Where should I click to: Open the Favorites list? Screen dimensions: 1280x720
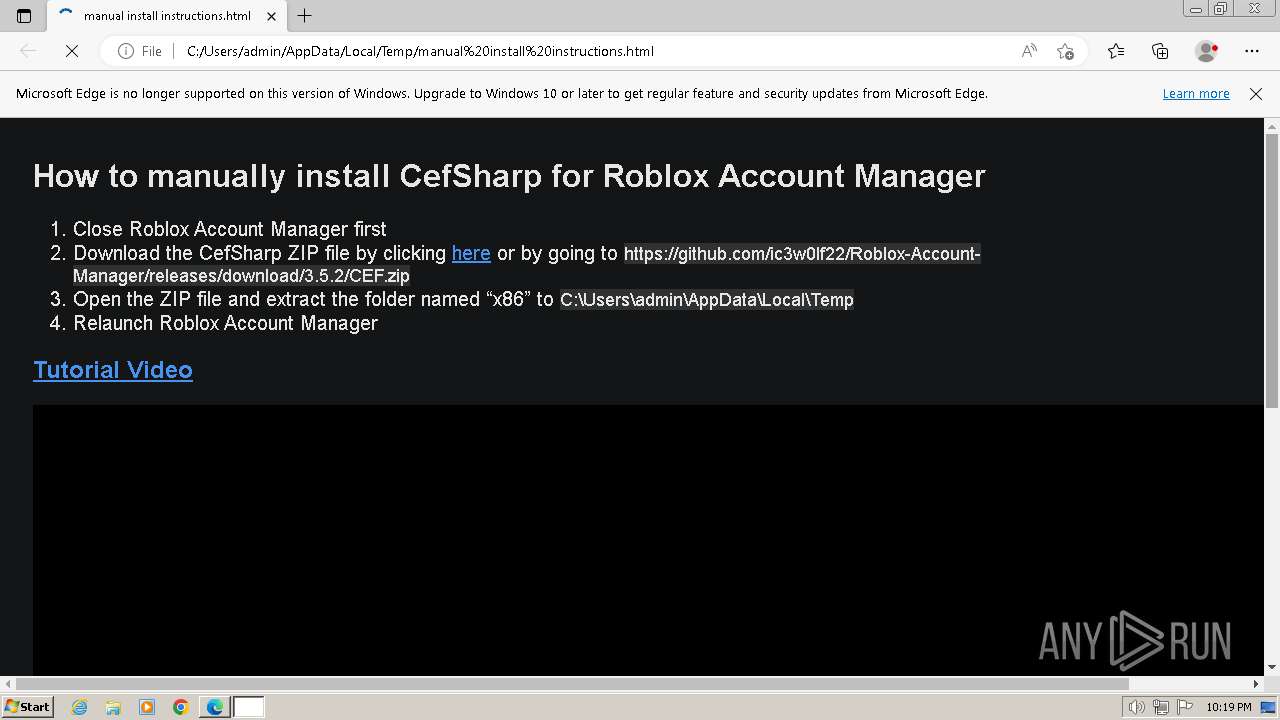point(1116,51)
